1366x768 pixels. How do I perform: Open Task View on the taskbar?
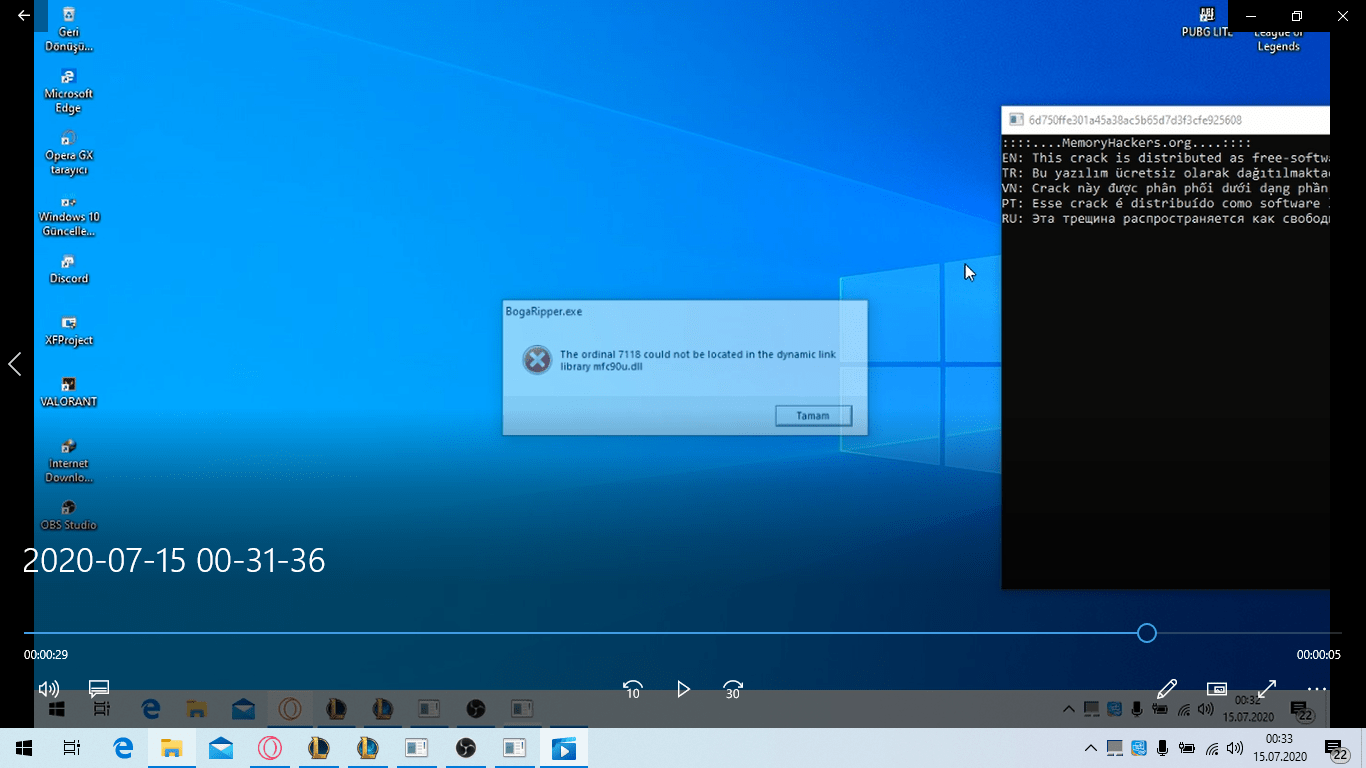coord(72,748)
